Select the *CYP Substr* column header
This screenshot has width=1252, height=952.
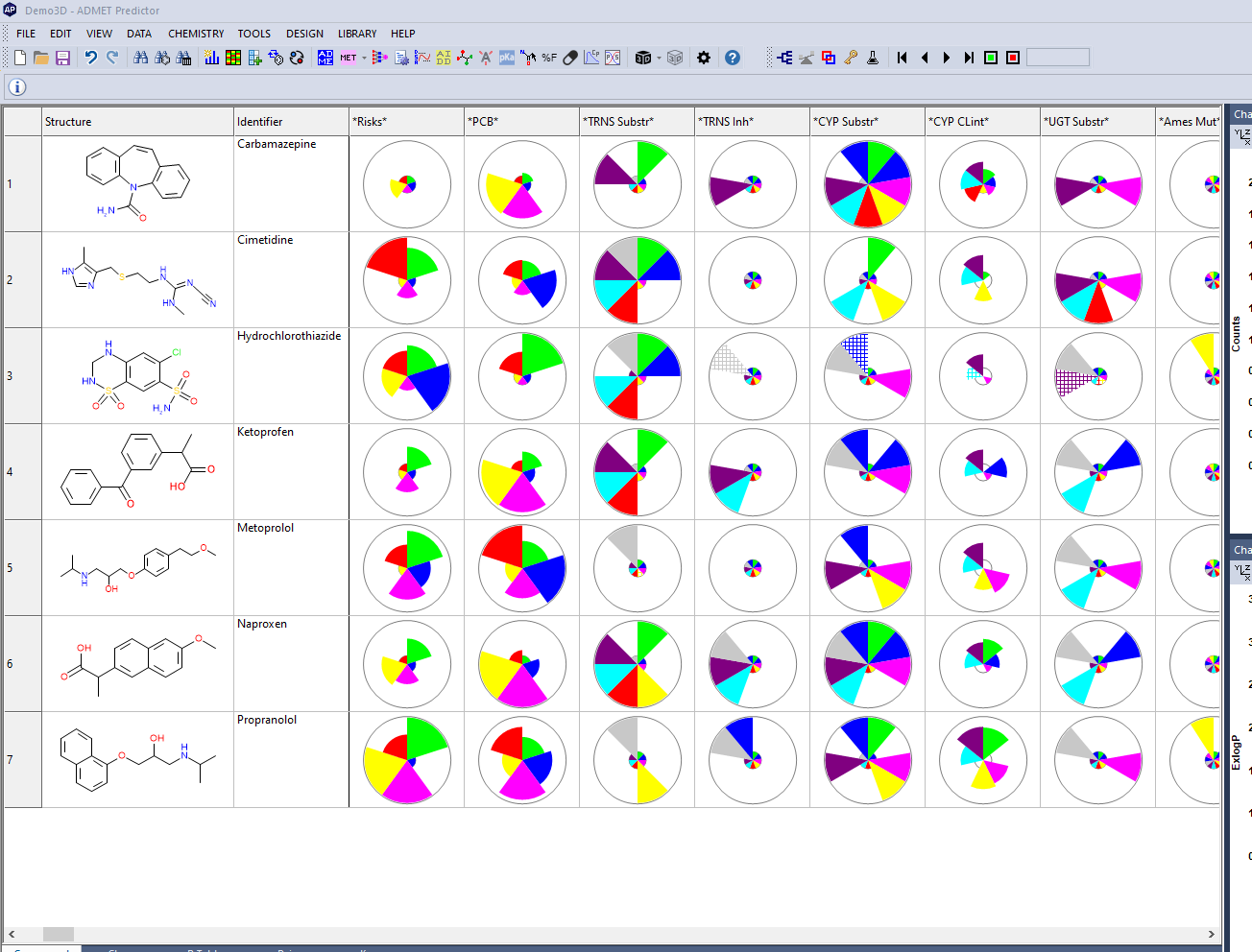(x=868, y=122)
